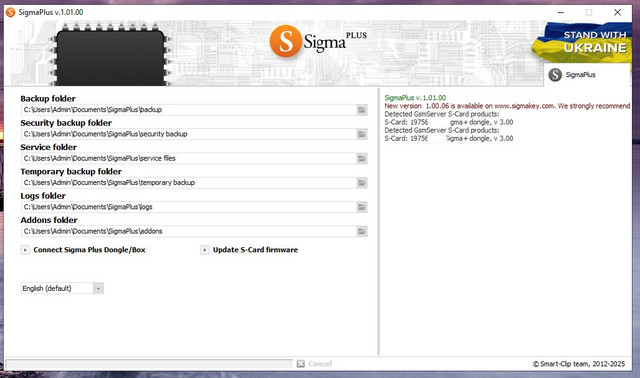Click the 'Backup folder' label
Viewport: 640px width, 378px height.
48,99
